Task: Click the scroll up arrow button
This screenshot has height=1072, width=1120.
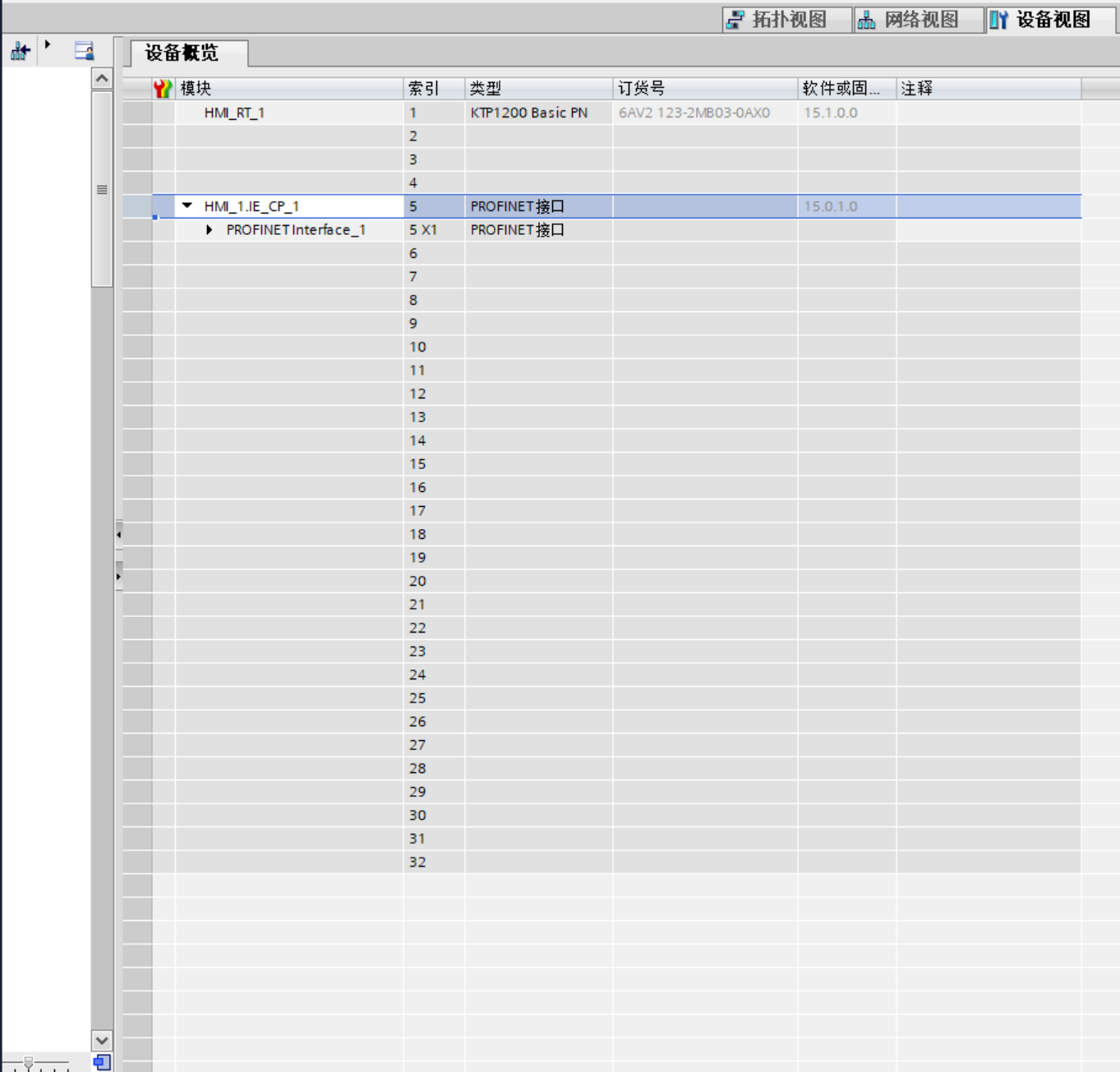Action: coord(102,79)
